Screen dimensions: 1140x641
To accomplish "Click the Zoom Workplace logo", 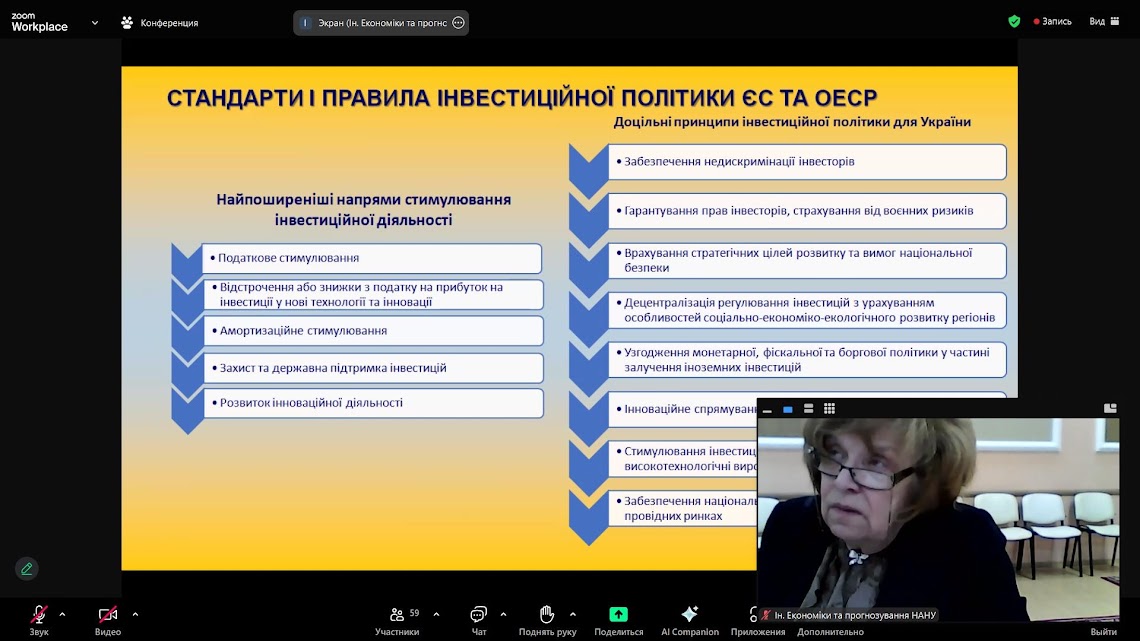I will pyautogui.click(x=39, y=22).
